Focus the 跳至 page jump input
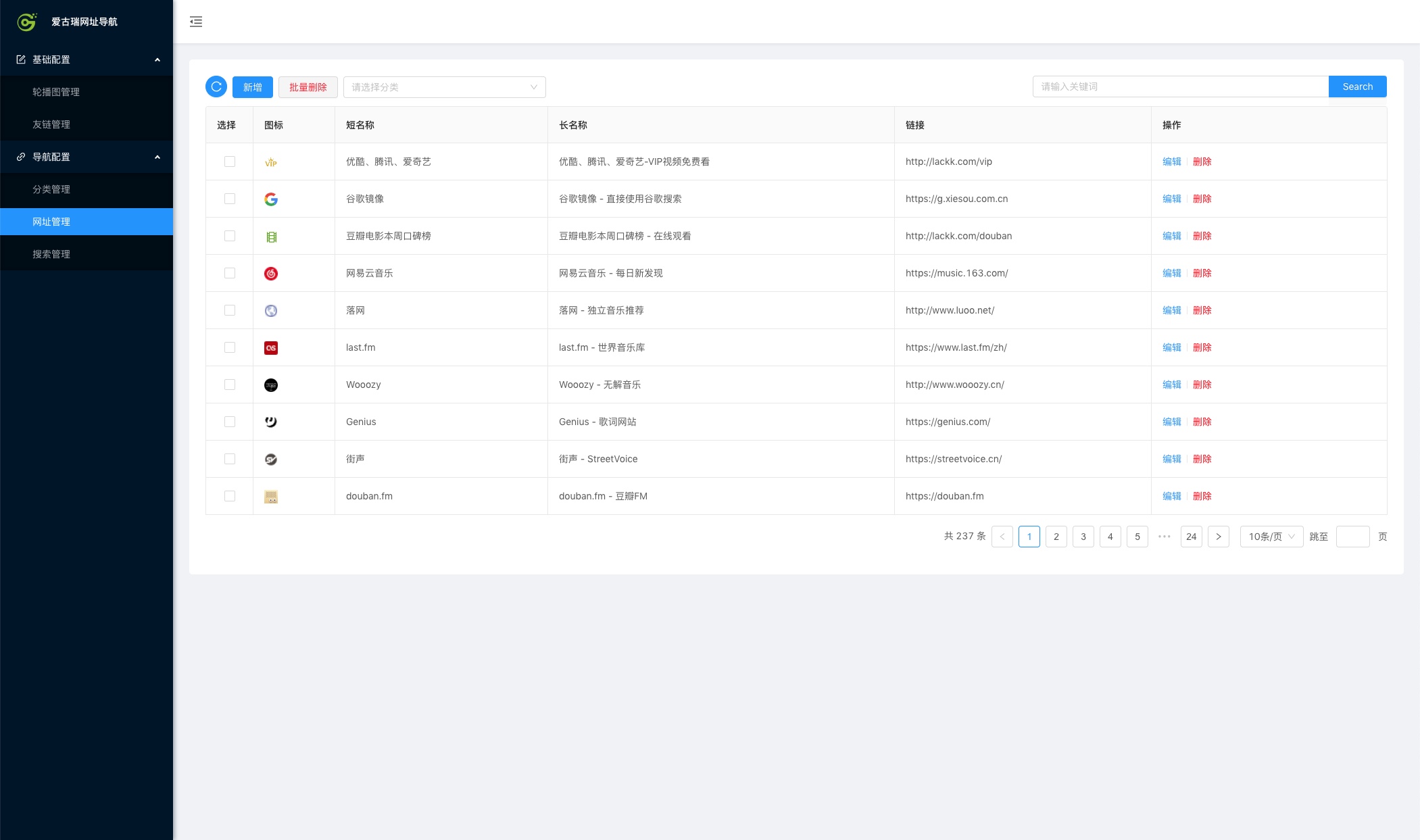 pyautogui.click(x=1353, y=537)
